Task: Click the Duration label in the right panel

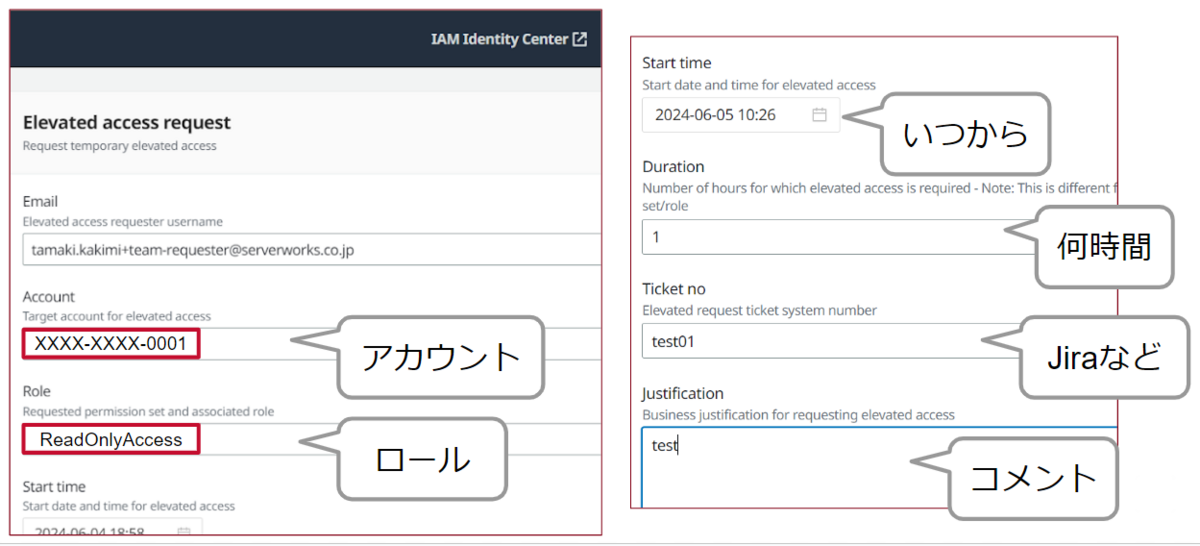Action: (x=673, y=166)
